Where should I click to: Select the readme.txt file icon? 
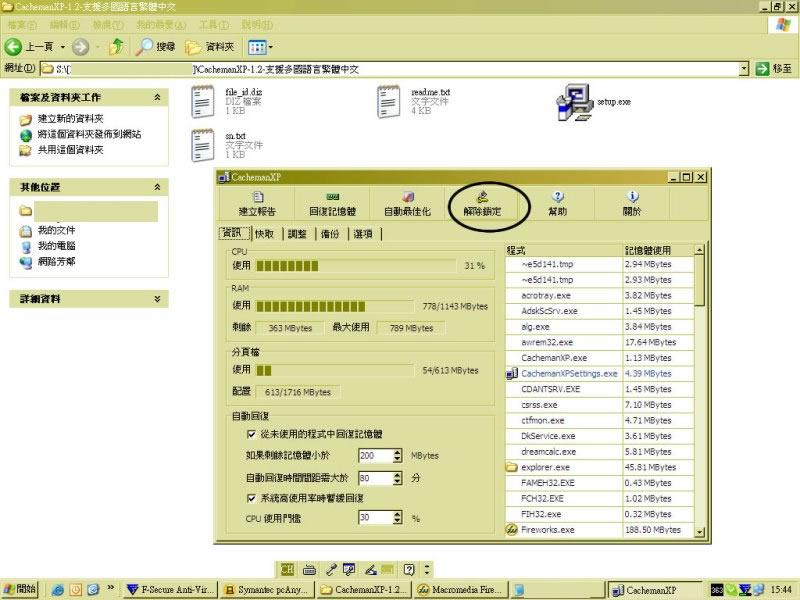tap(388, 102)
